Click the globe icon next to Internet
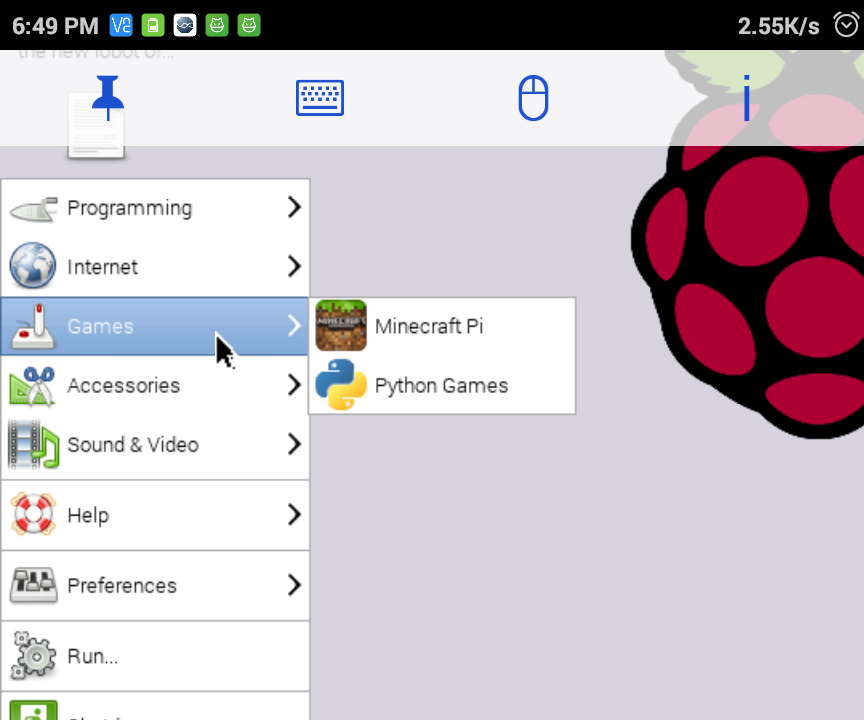The image size is (864, 720). pyautogui.click(x=33, y=267)
